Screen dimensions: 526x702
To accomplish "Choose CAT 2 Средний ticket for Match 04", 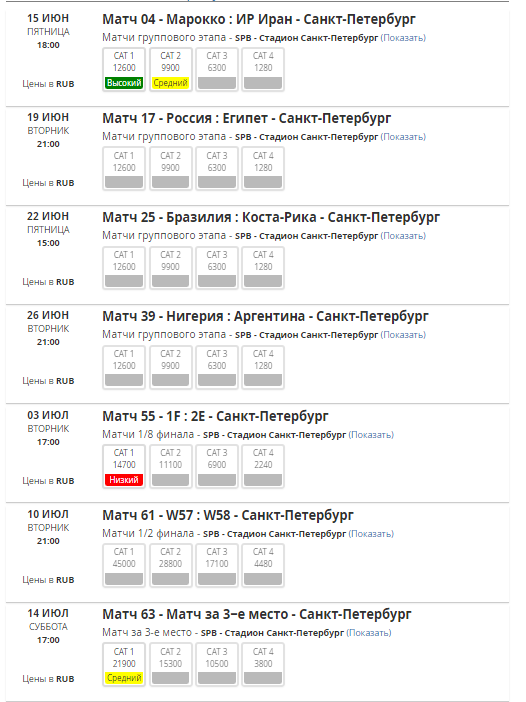I will pos(171,69).
